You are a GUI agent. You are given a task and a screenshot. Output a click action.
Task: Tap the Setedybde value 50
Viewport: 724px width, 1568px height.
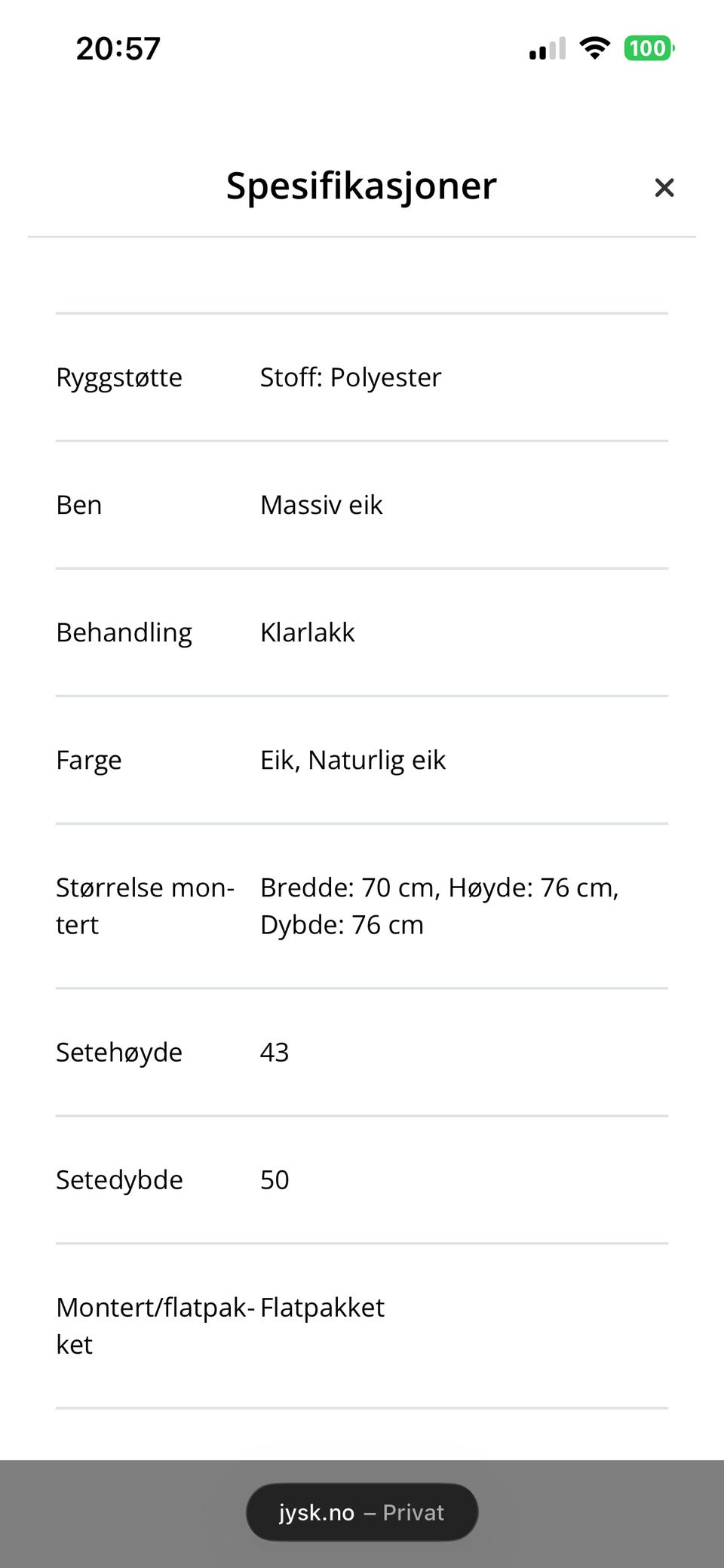(274, 1179)
